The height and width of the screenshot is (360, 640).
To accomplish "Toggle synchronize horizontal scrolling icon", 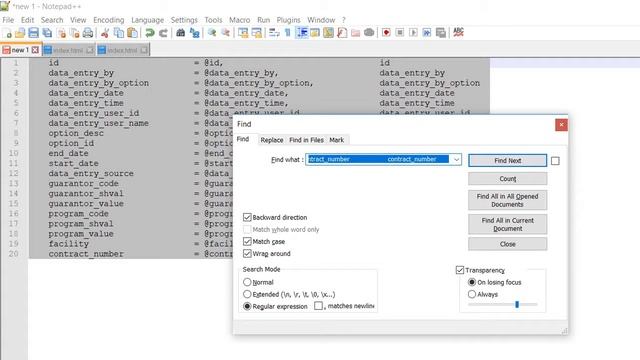I will (x=256, y=33).
